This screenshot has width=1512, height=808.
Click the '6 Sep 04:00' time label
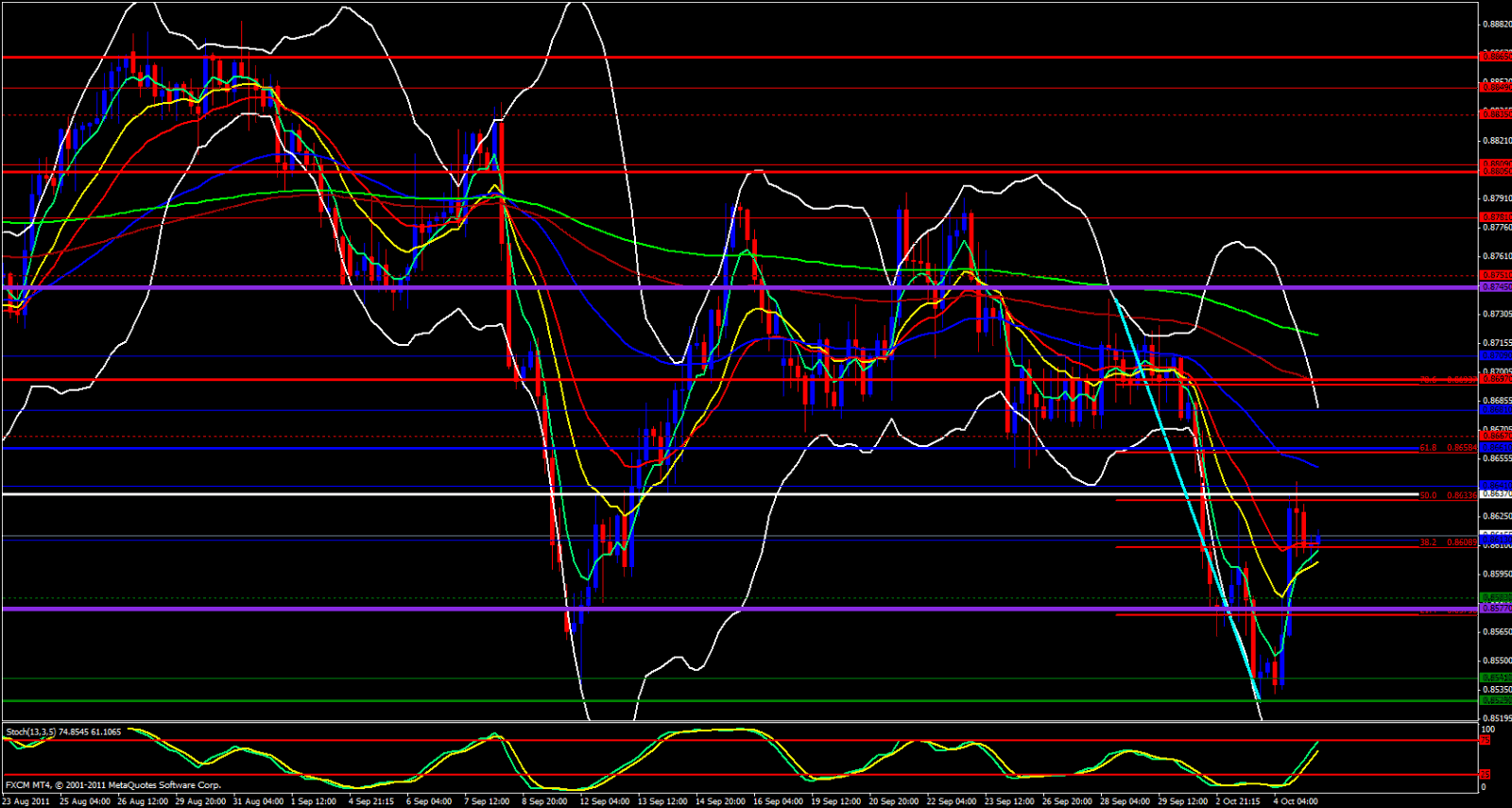point(429,801)
